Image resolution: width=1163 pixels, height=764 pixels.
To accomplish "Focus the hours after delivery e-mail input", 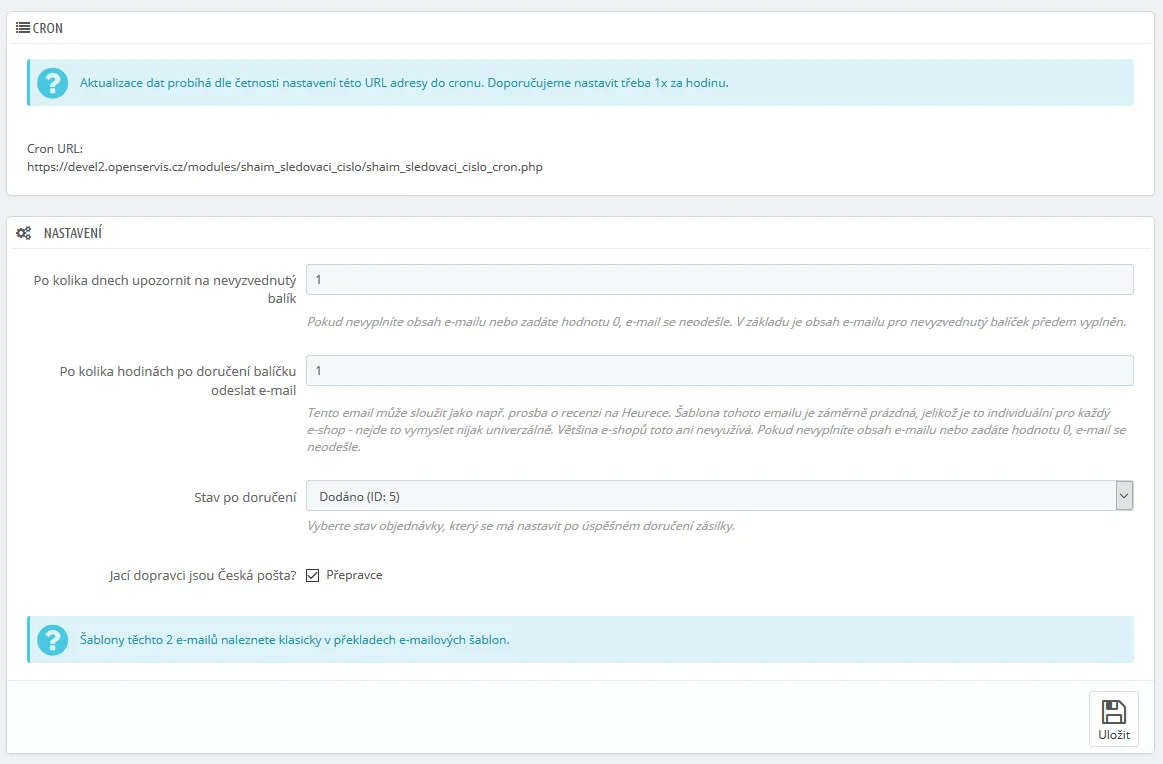I will click(x=719, y=371).
